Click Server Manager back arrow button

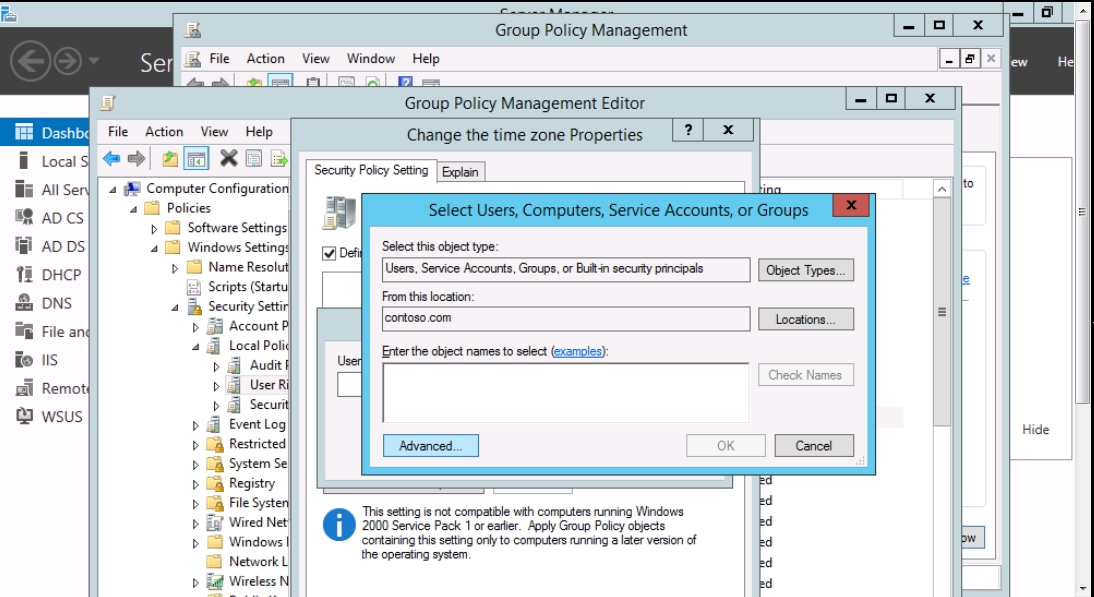[x=30, y=61]
